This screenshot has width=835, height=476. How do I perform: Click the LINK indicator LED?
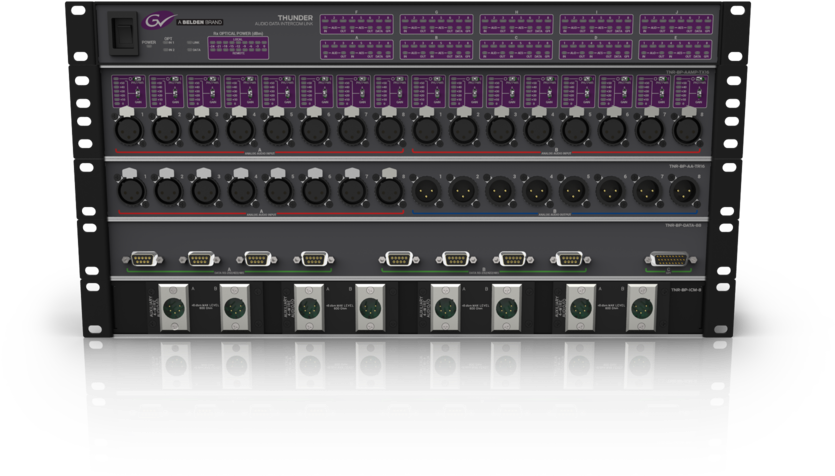point(190,43)
